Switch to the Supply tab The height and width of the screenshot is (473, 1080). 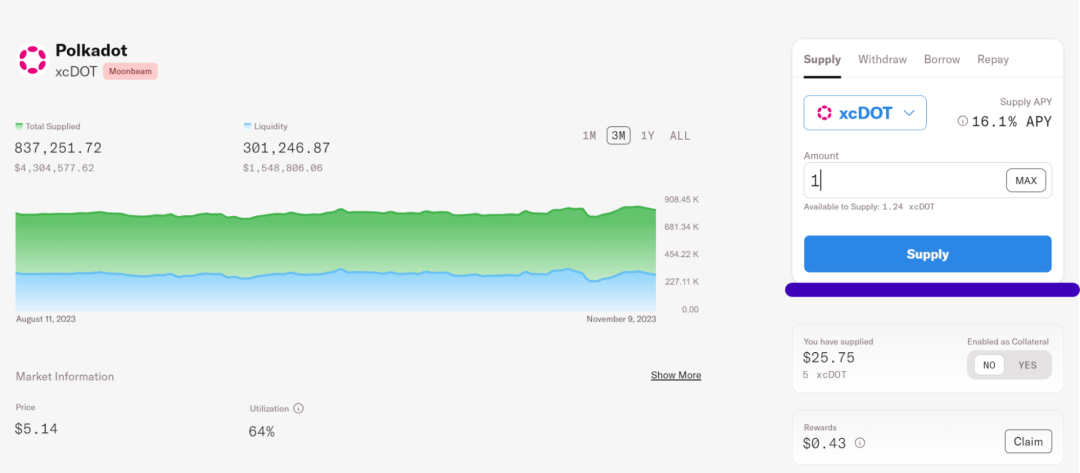point(822,59)
